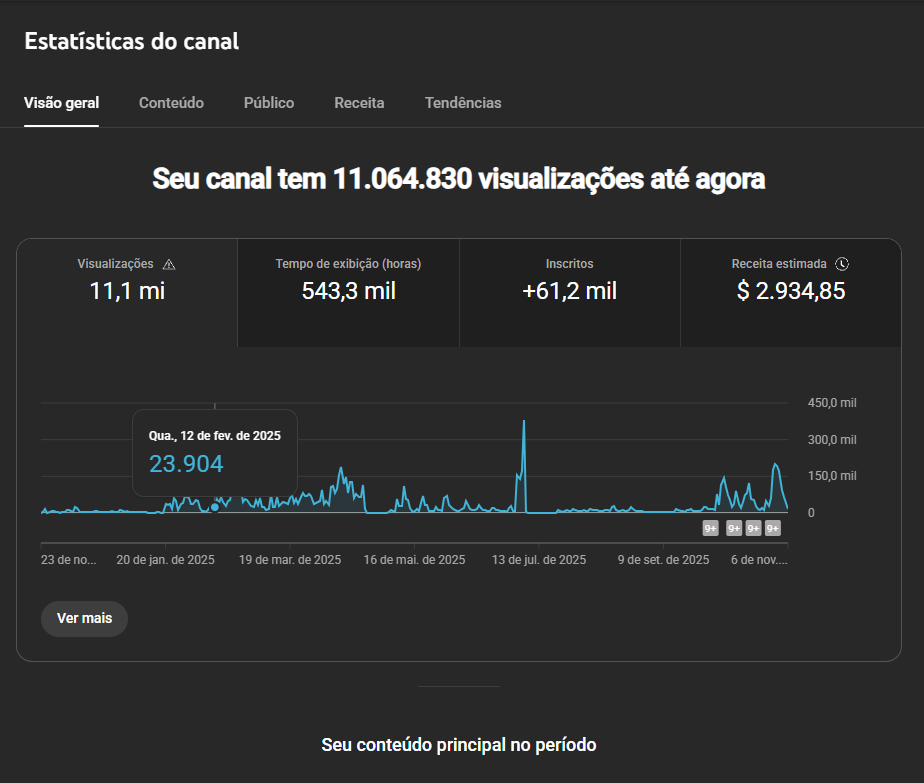Click the 23.904 value in the chart tooltip
The width and height of the screenshot is (924, 783).
186,464
